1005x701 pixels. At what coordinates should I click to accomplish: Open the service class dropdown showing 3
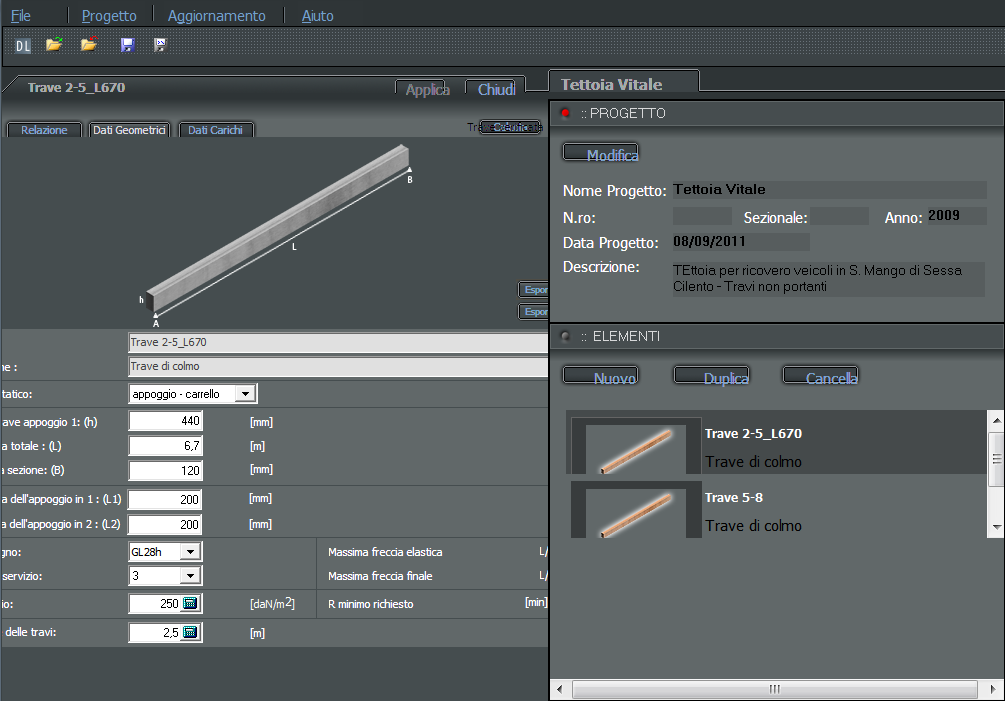tap(165, 576)
